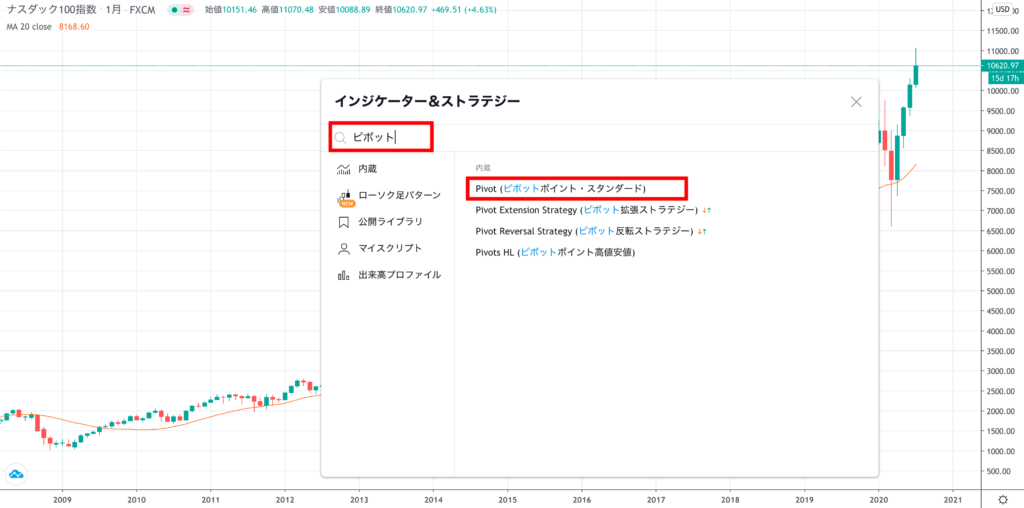Screen dimensions: 1024x508
Task: Click the candlestick pattern icon with NEW badge
Action: click(x=344, y=197)
